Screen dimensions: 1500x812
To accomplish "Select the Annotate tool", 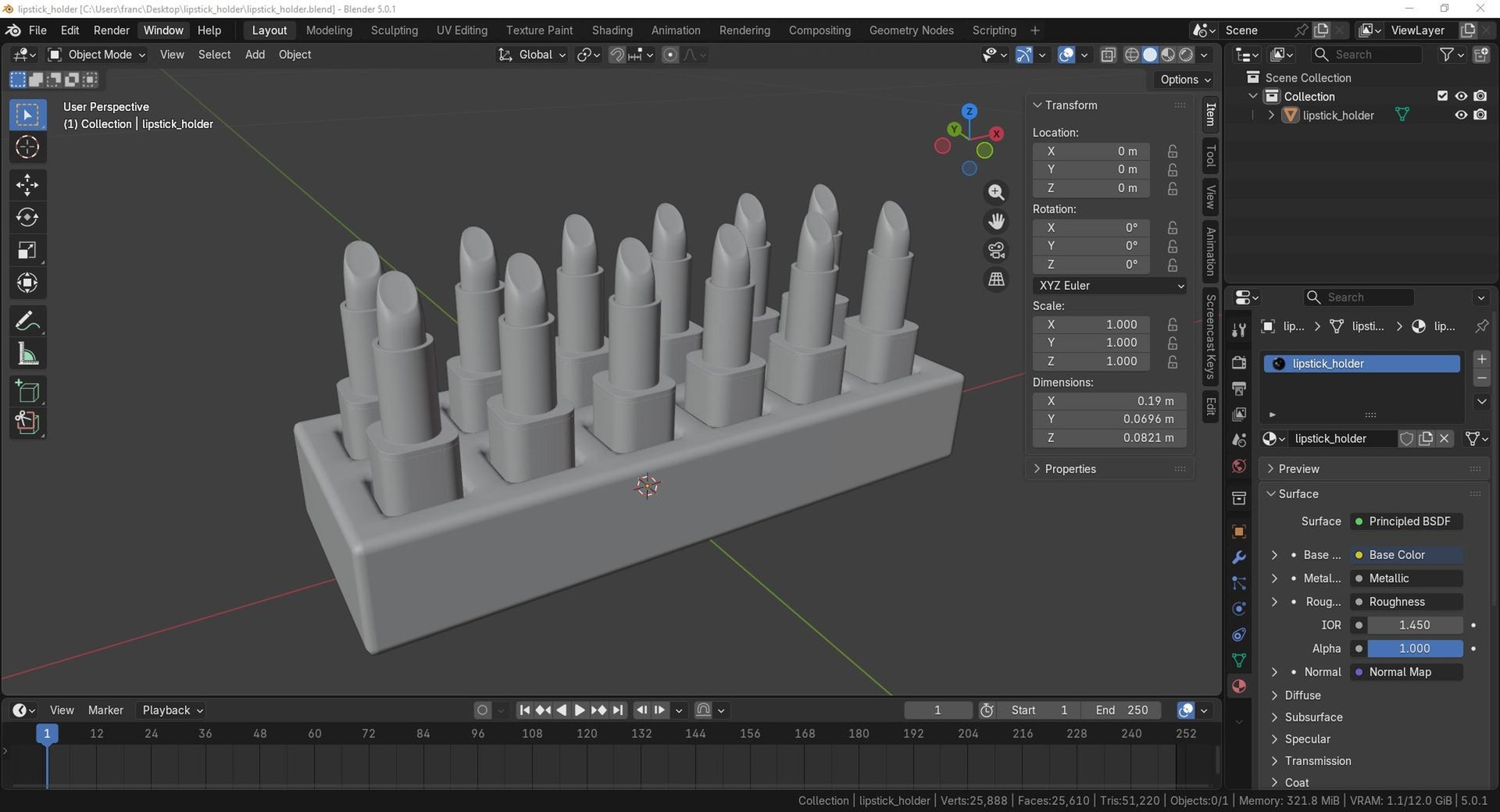I will click(27, 321).
